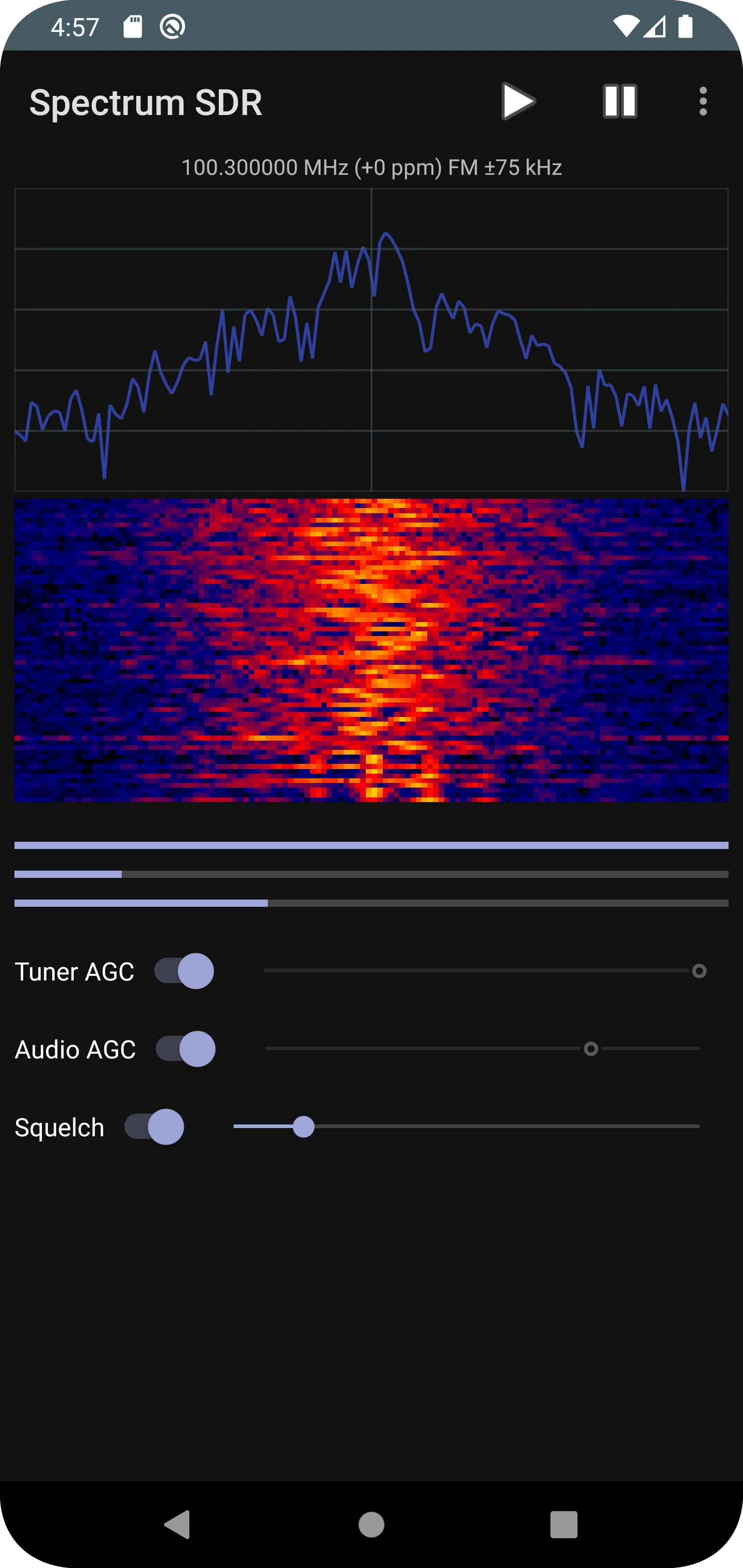Tap the Squelch label
The width and height of the screenshot is (743, 1568).
click(x=59, y=1128)
